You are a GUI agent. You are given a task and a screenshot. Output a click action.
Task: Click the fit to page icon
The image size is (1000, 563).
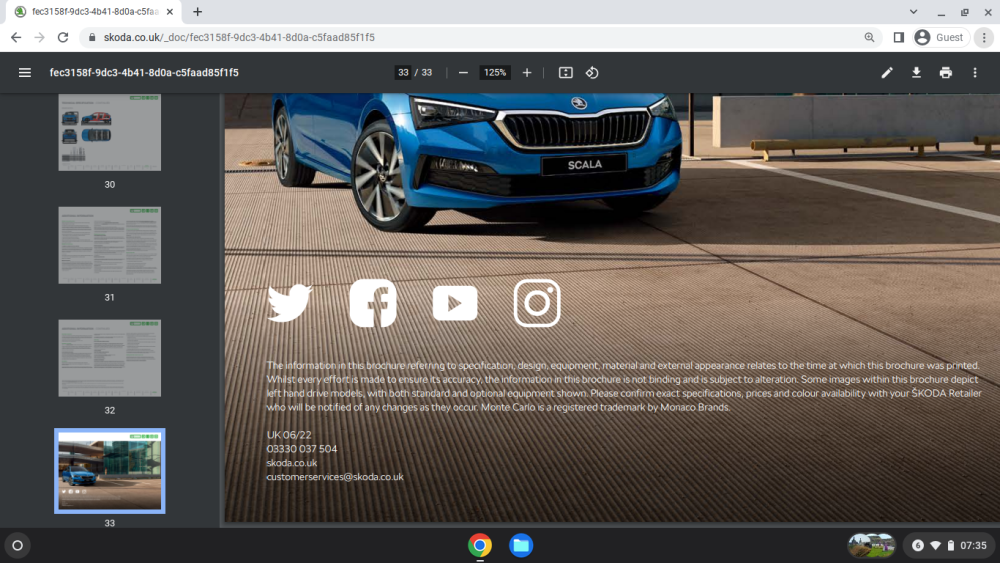pyautogui.click(x=566, y=73)
